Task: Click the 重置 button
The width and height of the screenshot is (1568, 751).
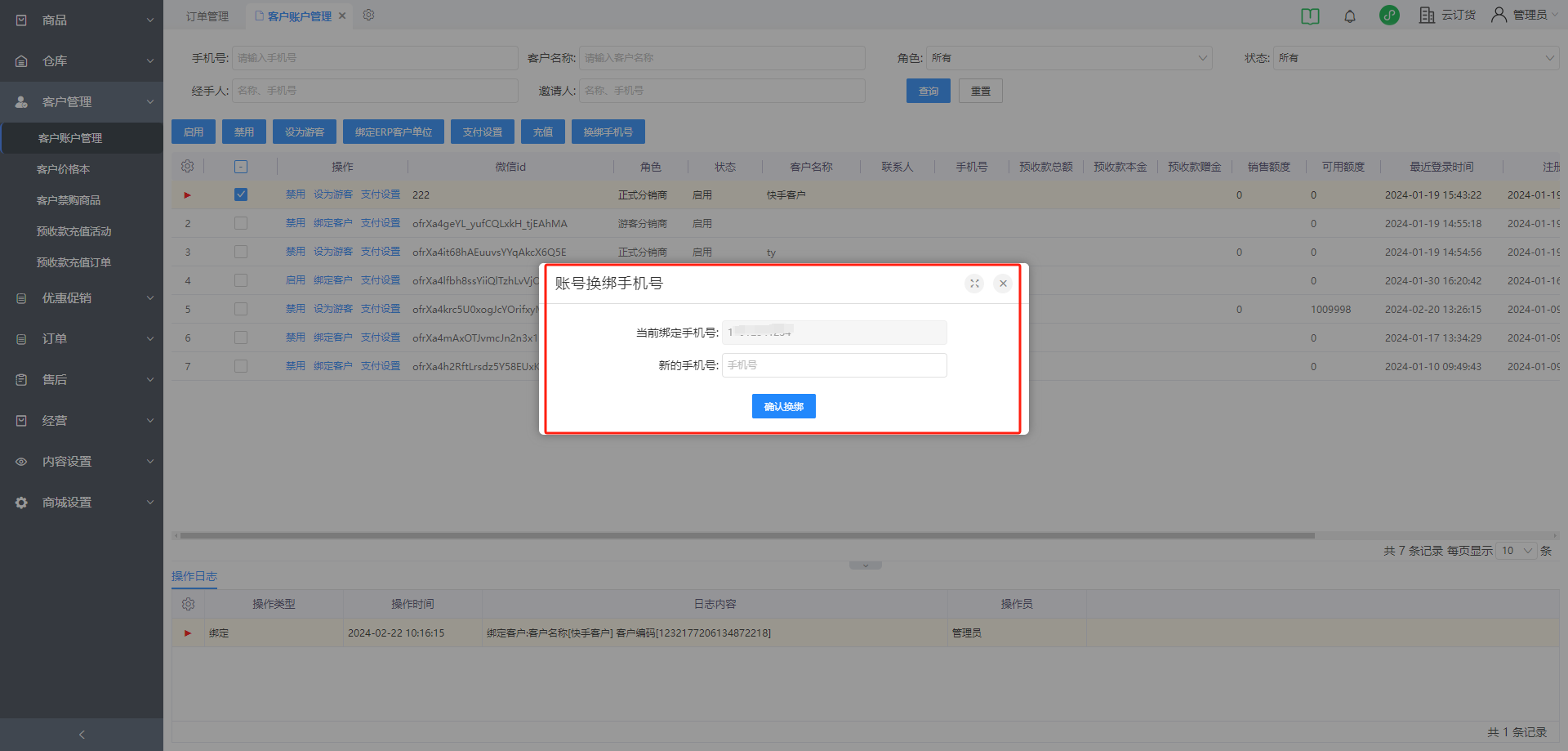Action: [x=981, y=91]
